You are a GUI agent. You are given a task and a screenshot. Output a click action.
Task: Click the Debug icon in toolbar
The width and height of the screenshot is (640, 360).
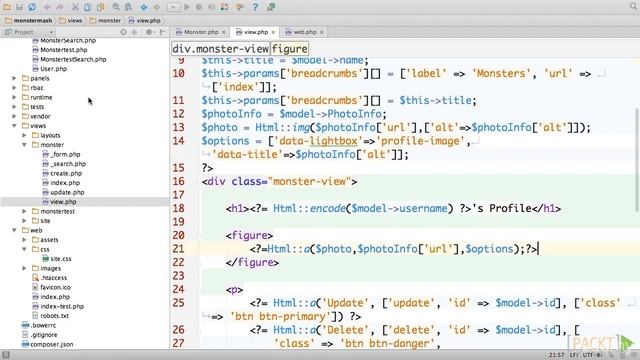click(x=199, y=7)
